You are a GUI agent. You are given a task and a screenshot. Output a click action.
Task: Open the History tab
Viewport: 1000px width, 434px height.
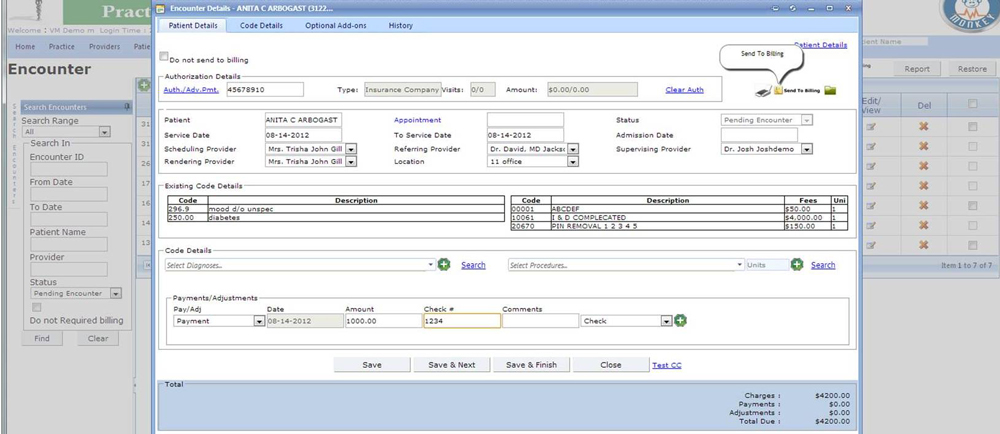pos(401,25)
